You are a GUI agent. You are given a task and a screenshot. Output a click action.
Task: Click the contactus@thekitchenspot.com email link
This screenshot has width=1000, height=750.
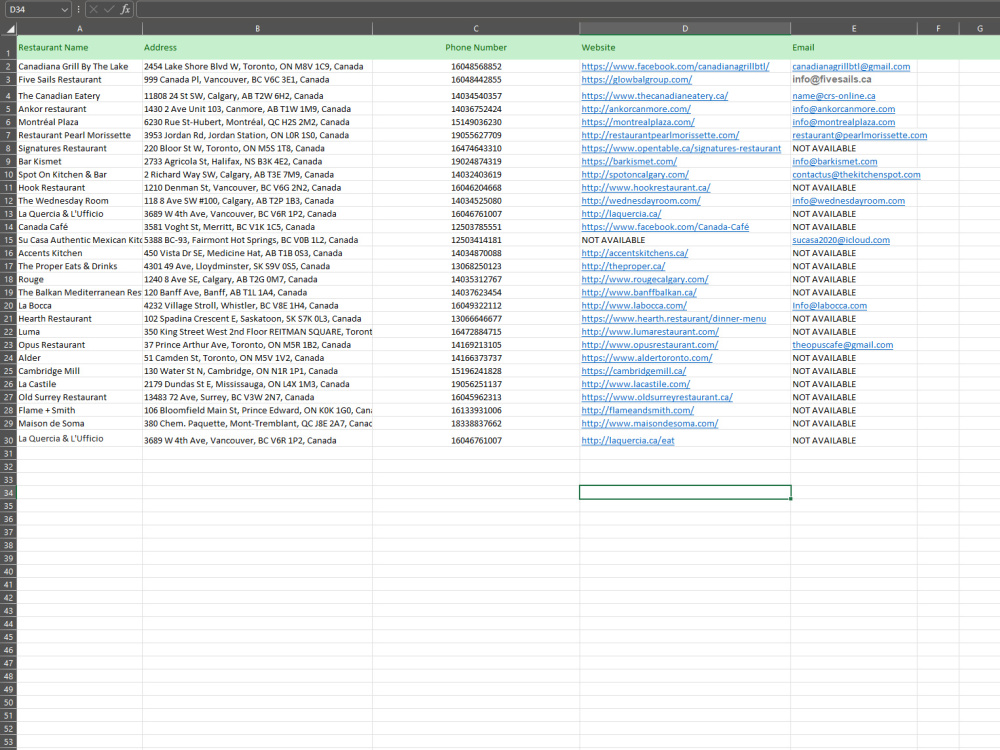(856, 175)
